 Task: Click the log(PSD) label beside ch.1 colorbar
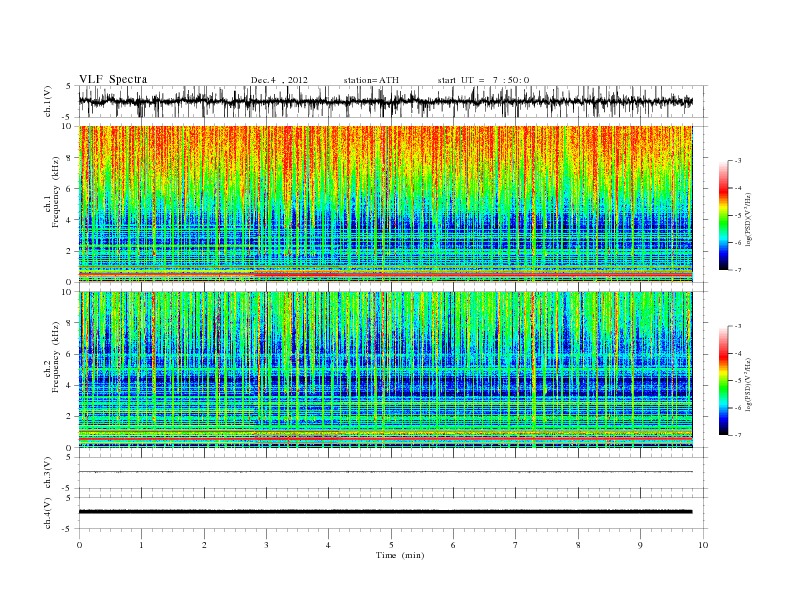tap(748, 219)
